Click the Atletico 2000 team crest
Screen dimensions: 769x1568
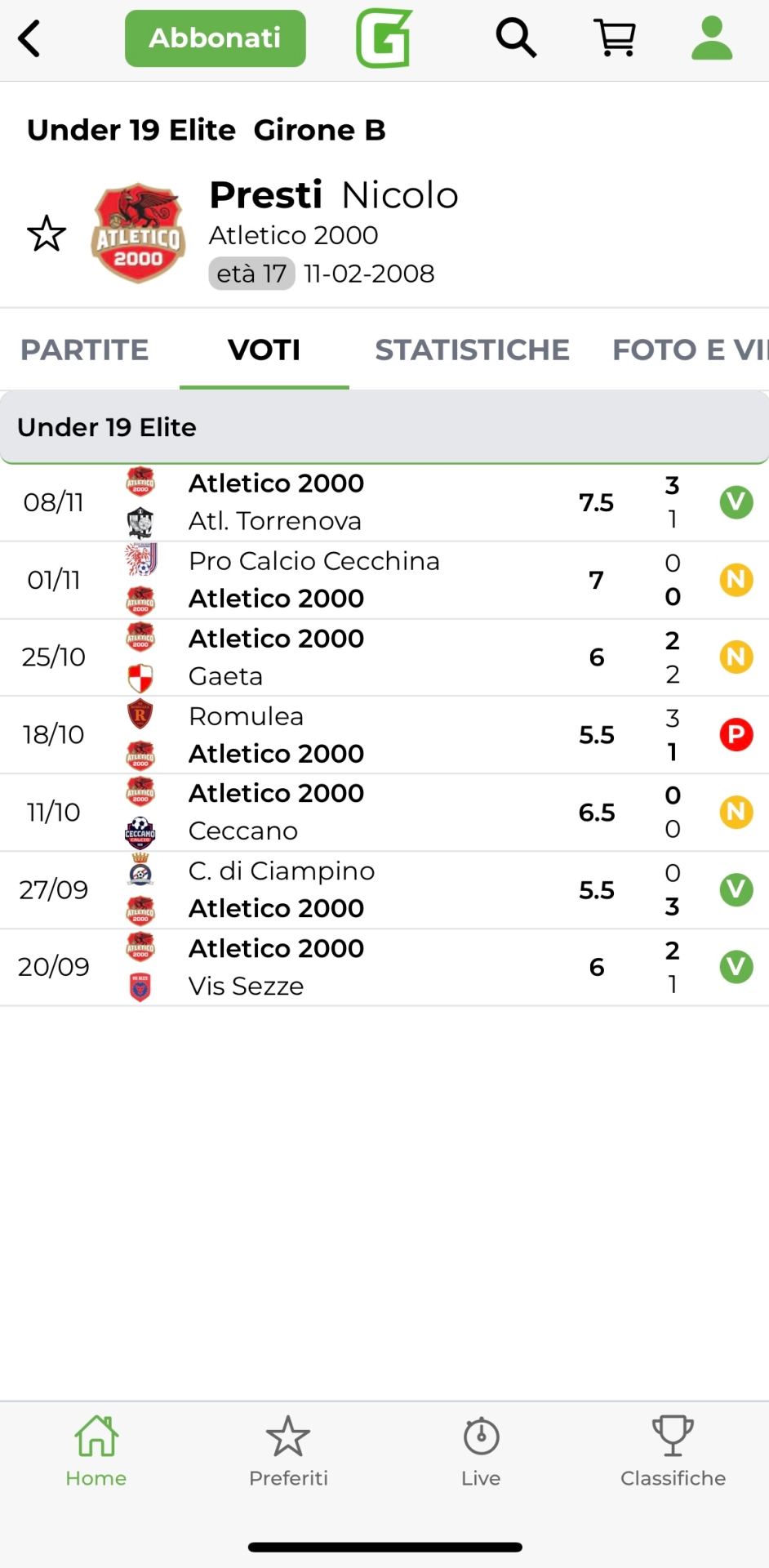[x=138, y=233]
